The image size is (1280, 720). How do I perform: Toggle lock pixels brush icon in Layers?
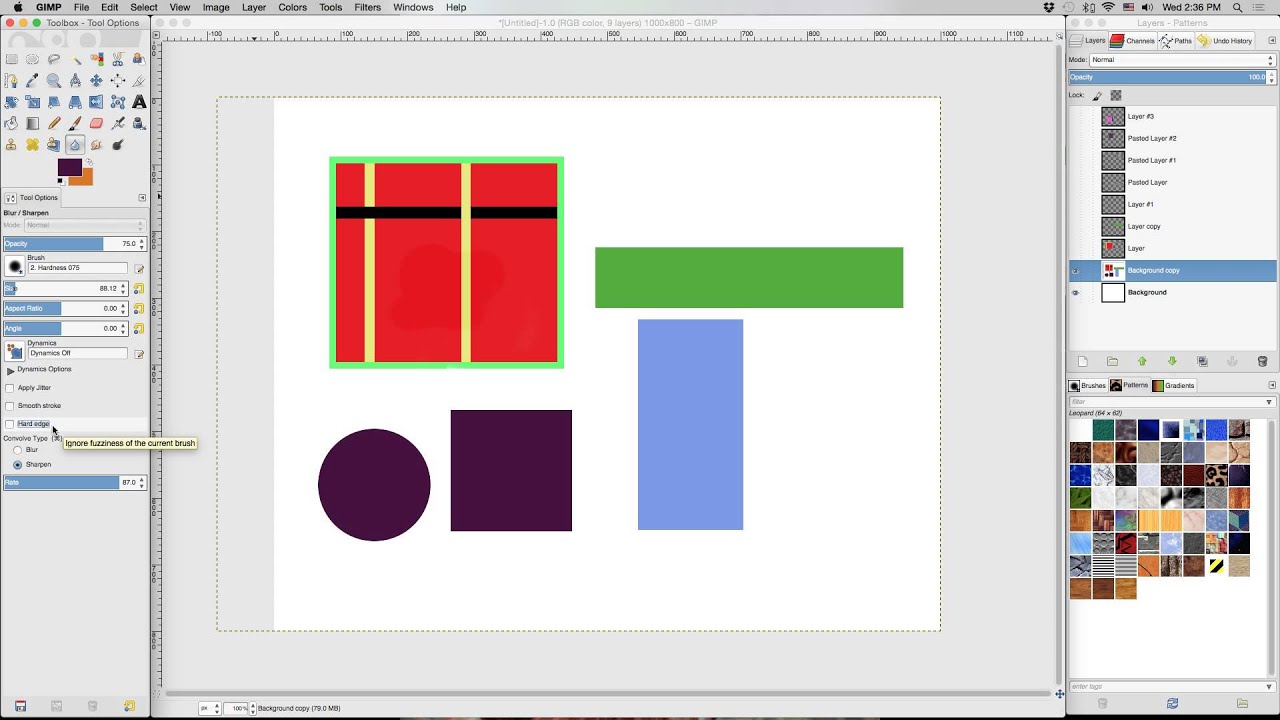coord(1097,96)
